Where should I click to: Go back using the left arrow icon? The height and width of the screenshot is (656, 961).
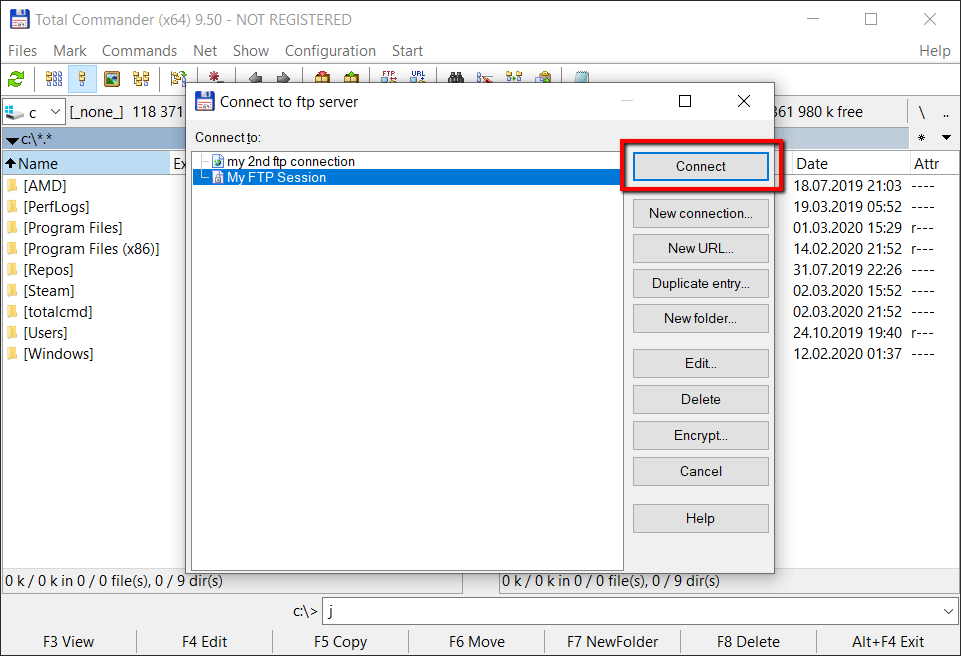click(x=255, y=77)
